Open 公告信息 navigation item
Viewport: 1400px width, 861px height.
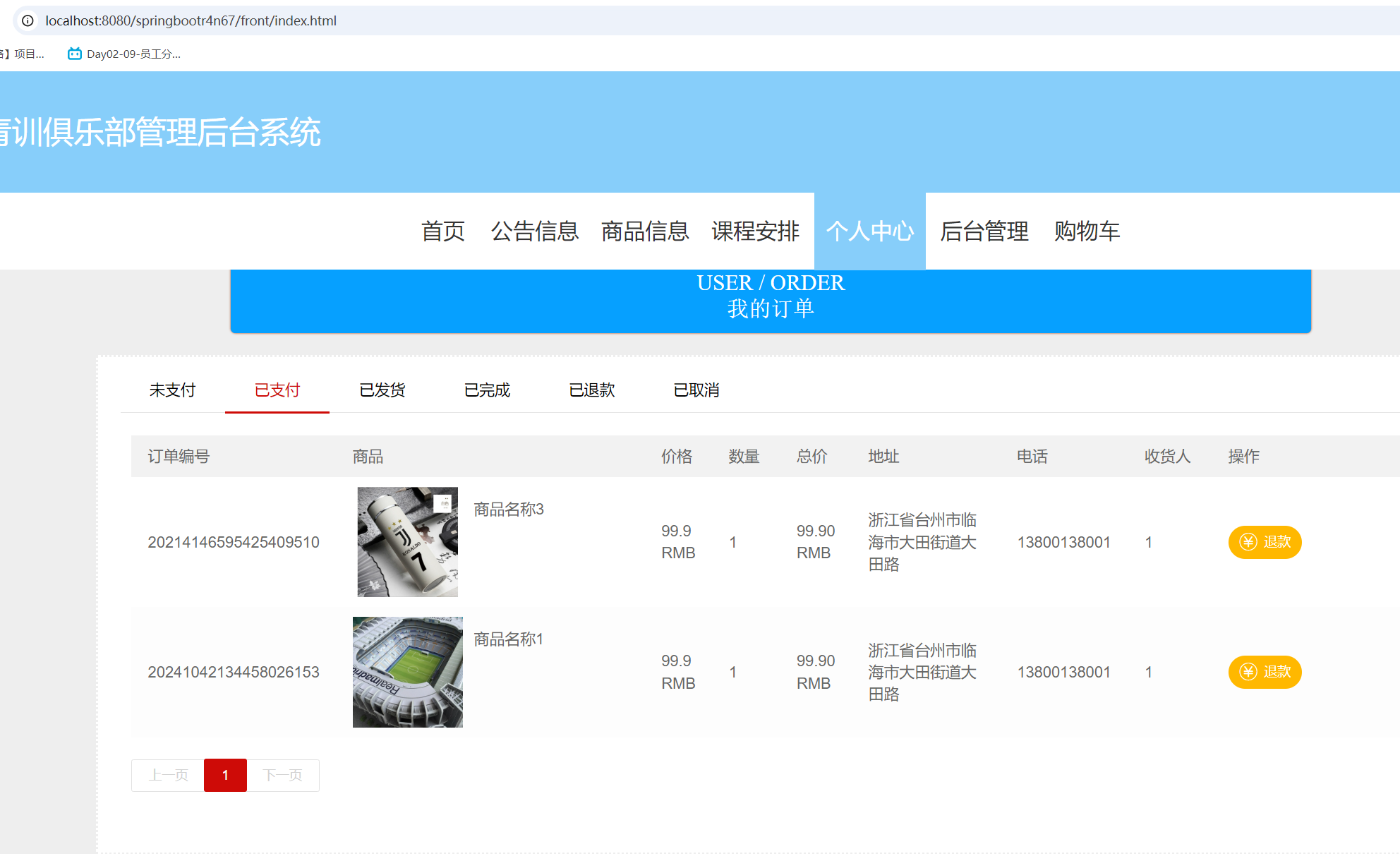(535, 231)
